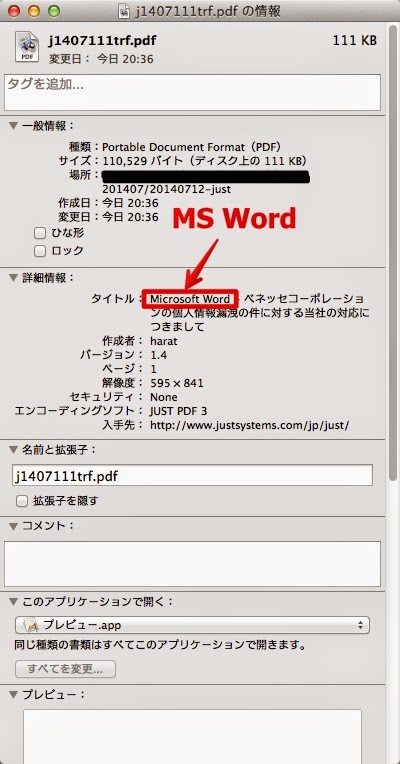
Task: Click the vertical scrollbar thumb
Action: click(393, 253)
